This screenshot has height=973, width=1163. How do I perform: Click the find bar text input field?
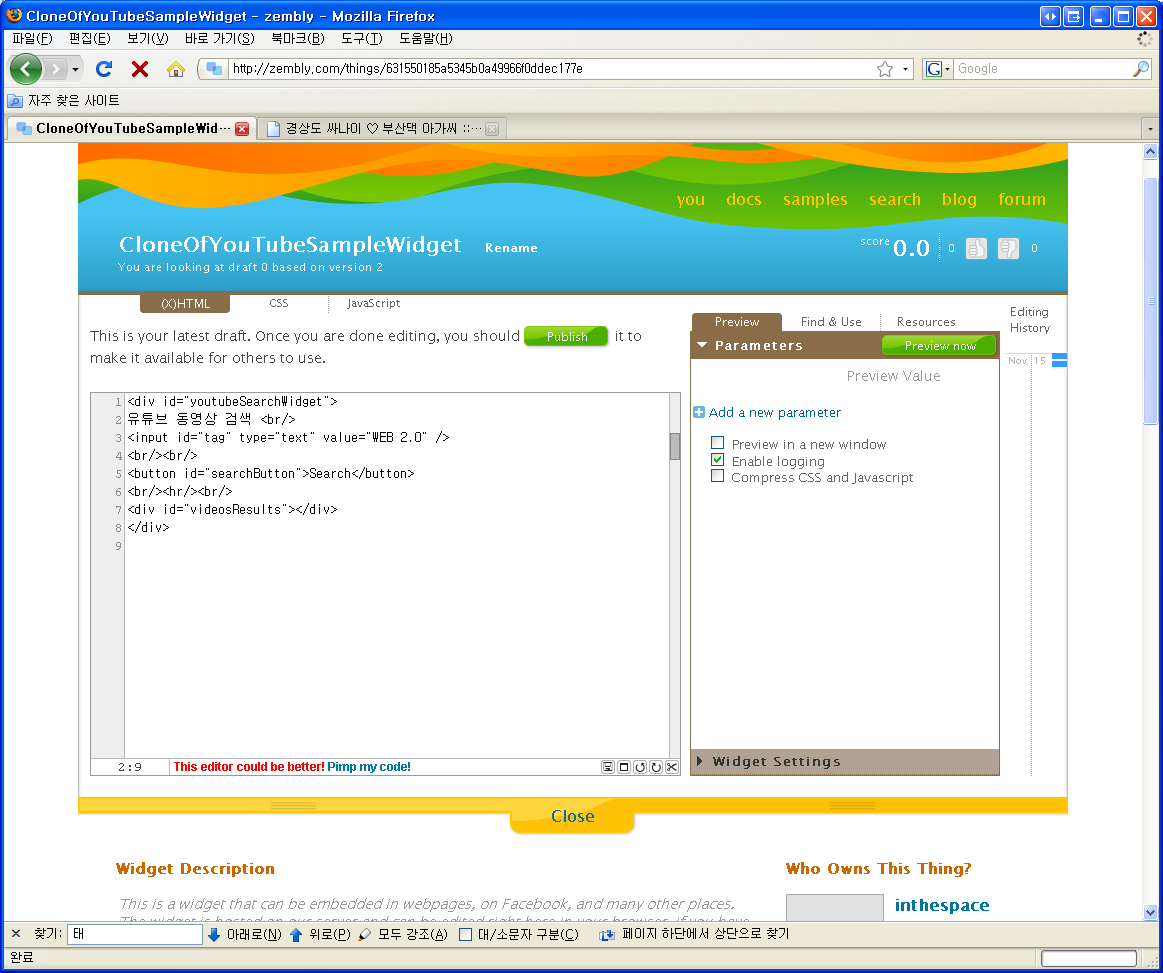coord(135,934)
